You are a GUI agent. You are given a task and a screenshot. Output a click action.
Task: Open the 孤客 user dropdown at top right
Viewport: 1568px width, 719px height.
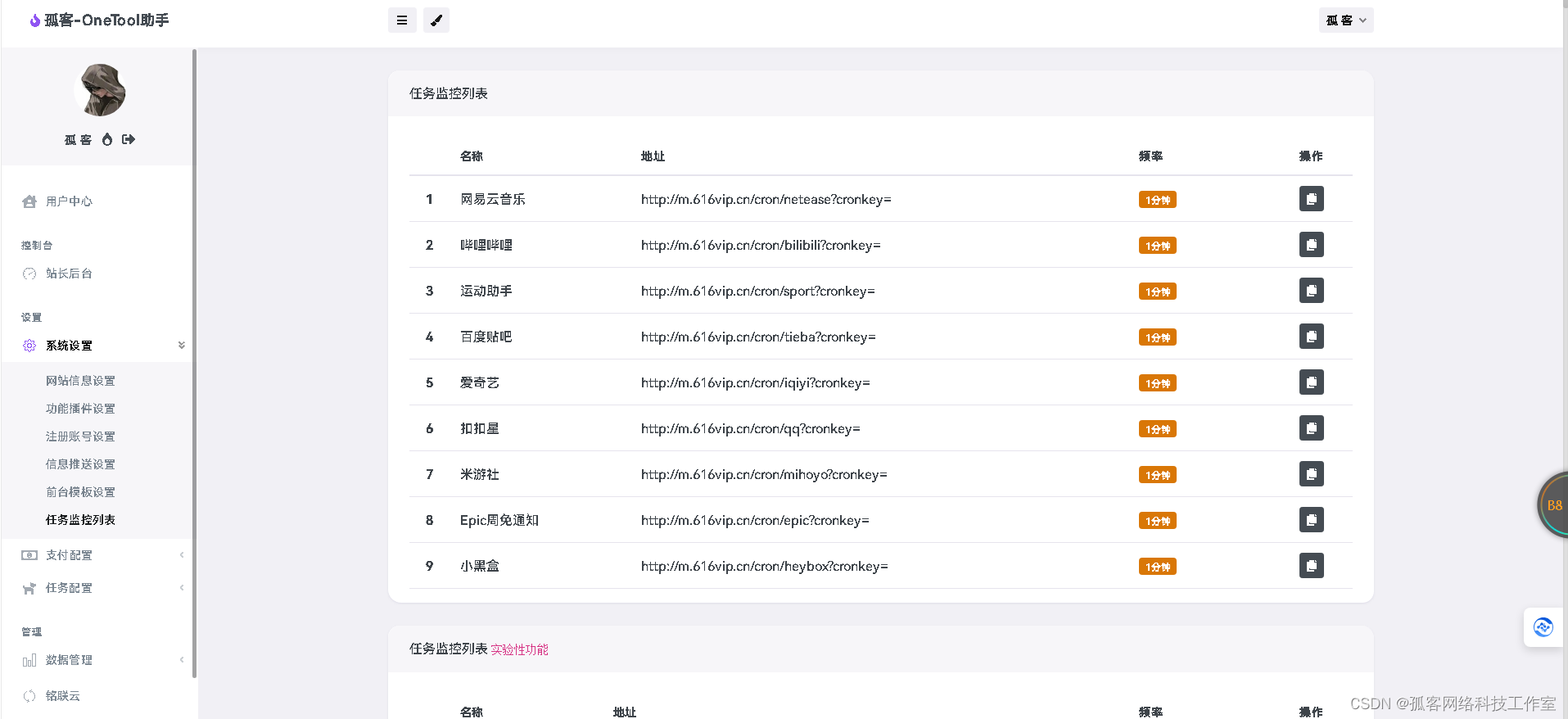(1346, 20)
